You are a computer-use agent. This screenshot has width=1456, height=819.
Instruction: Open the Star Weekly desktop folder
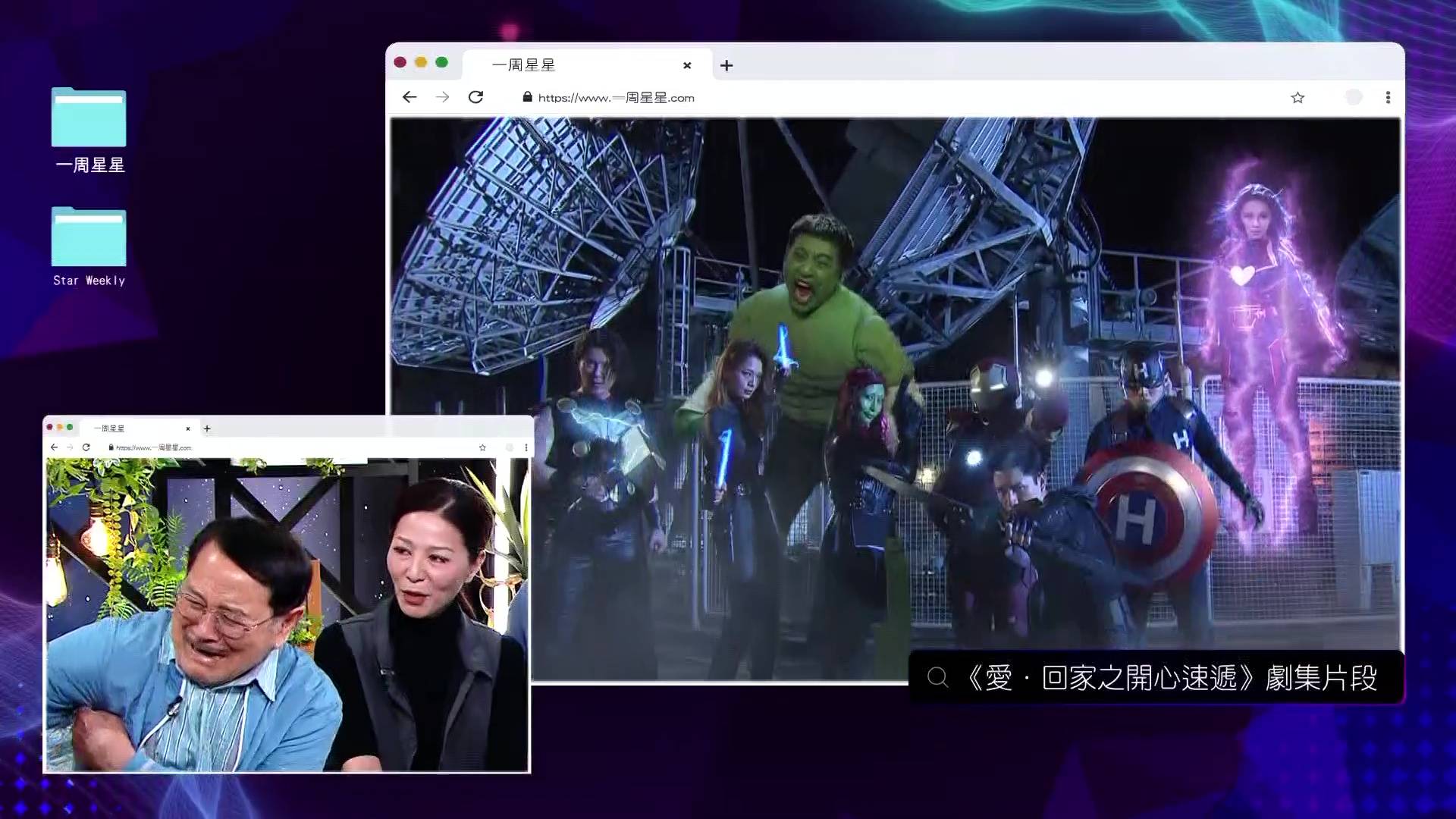point(89,247)
